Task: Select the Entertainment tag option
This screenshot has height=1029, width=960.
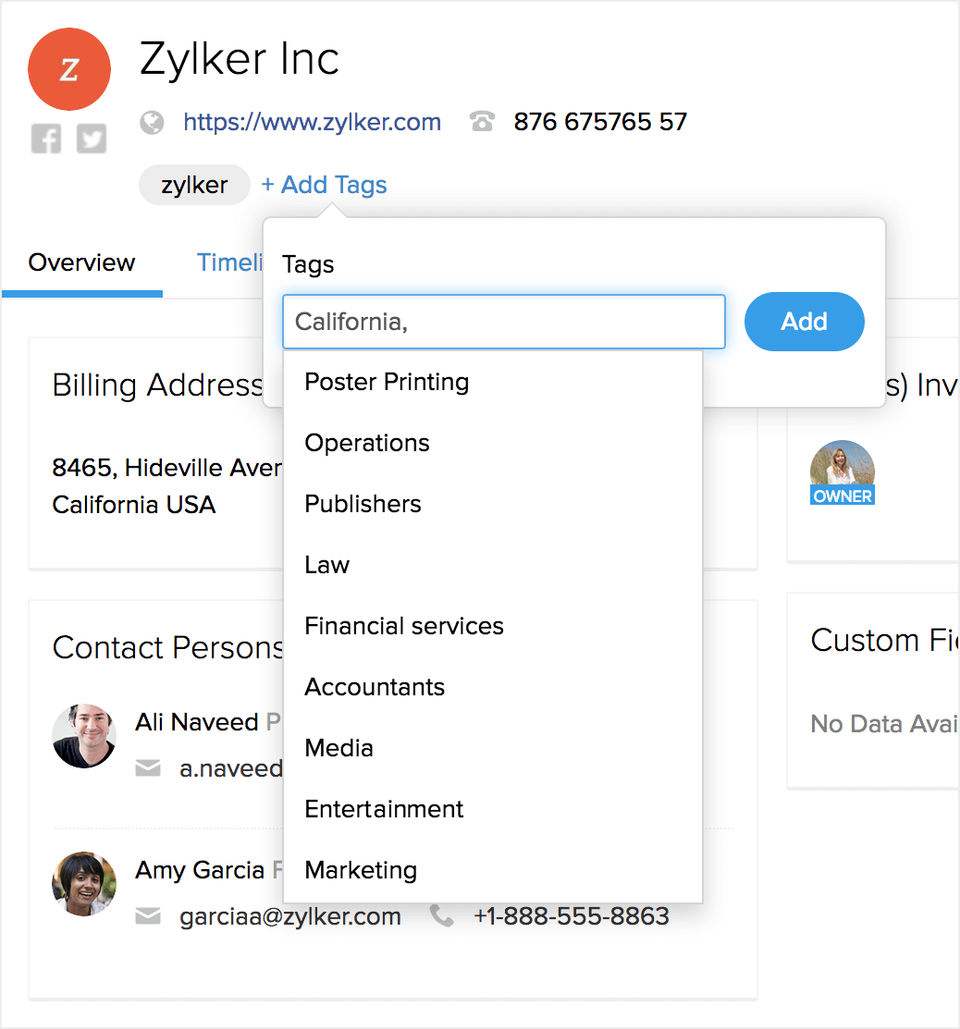Action: (x=384, y=809)
